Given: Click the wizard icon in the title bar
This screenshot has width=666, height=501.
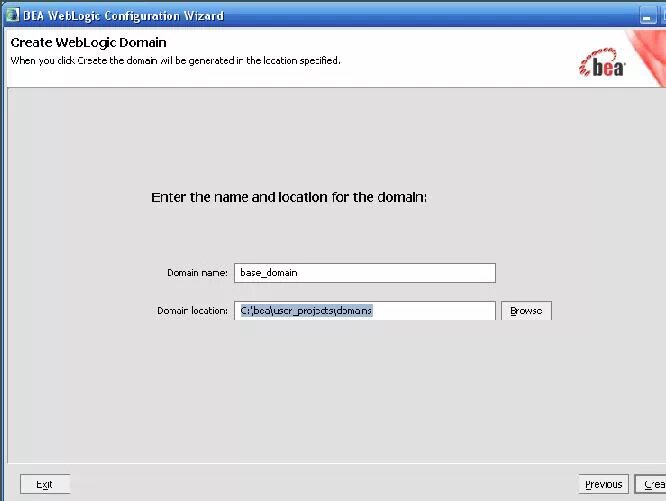Looking at the screenshot, I should [x=12, y=15].
